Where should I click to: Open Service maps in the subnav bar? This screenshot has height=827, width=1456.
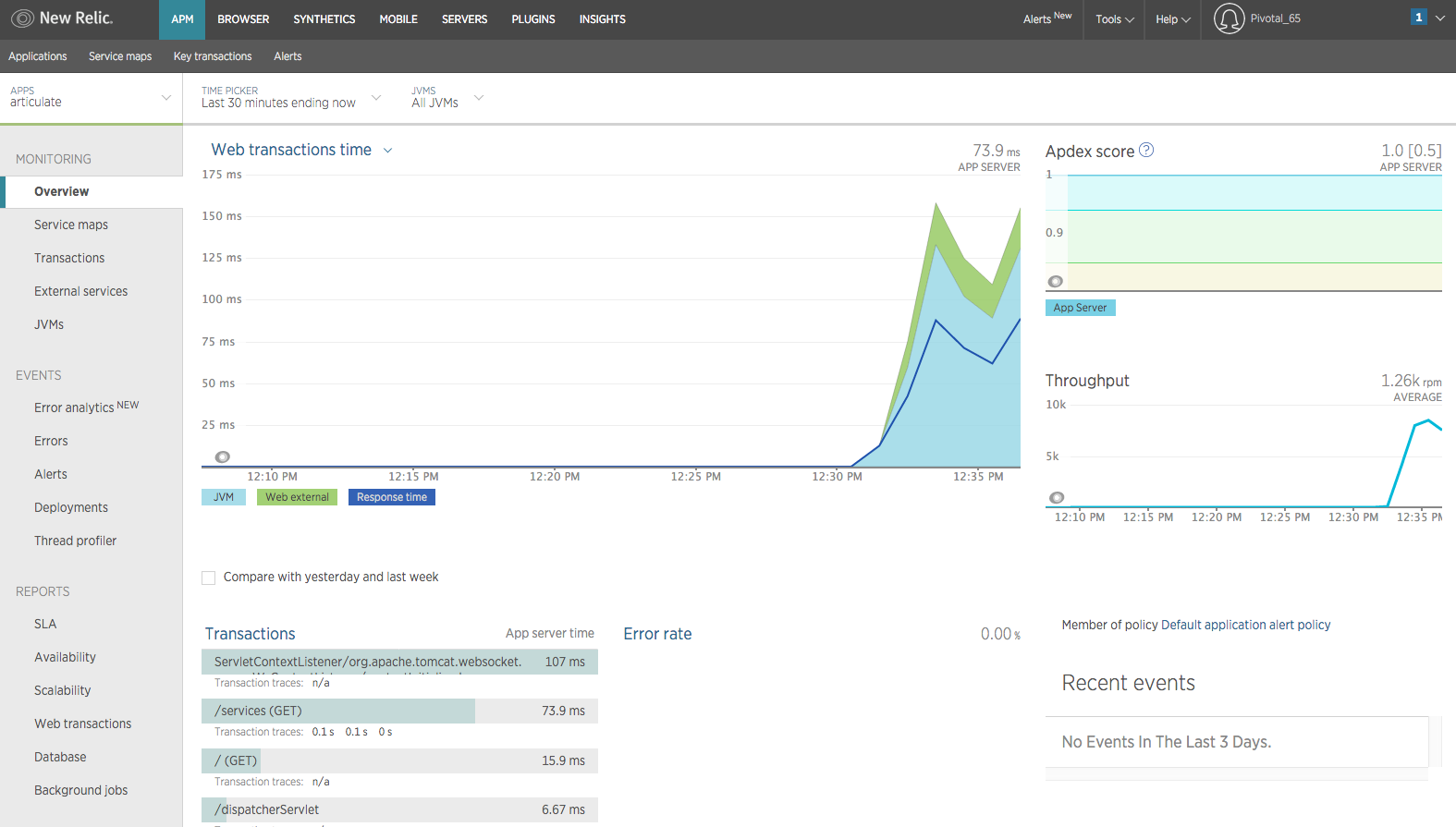pyautogui.click(x=120, y=56)
